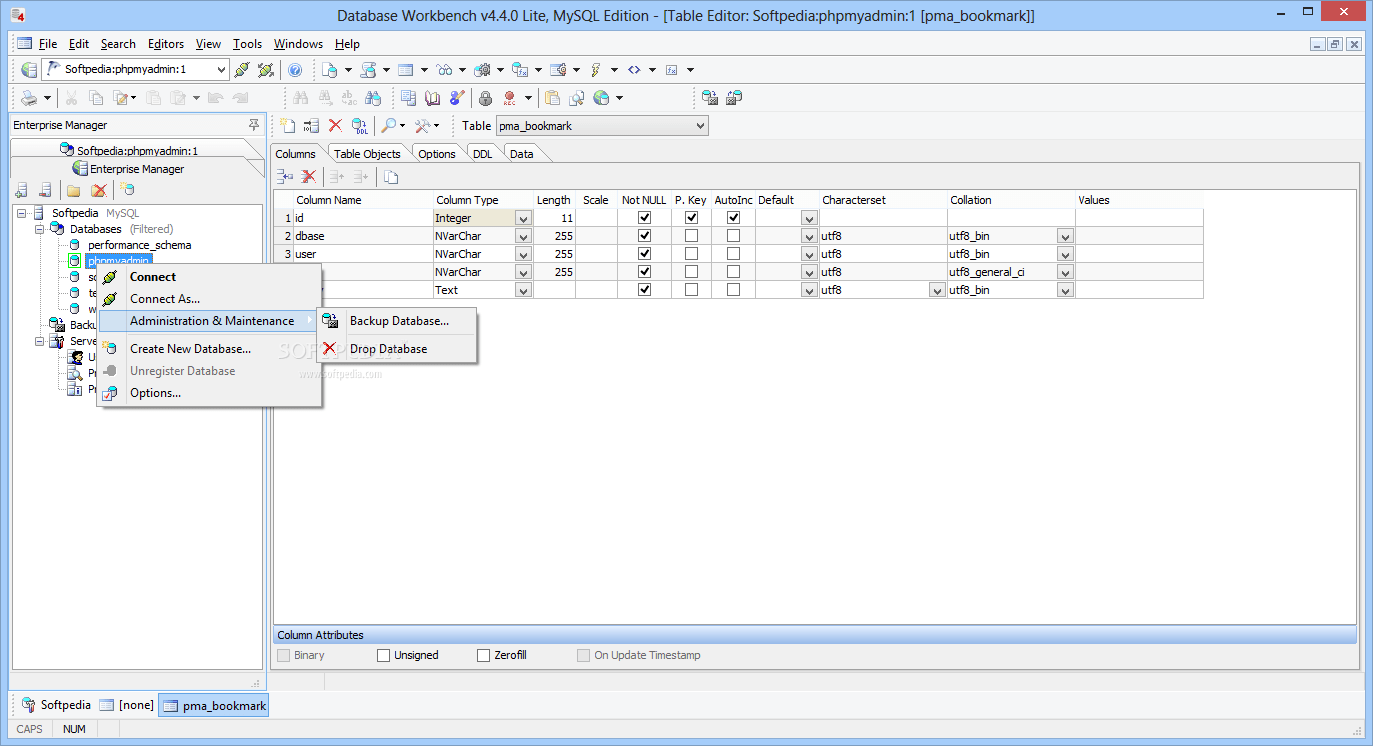1373x746 pixels.
Task: Toggle P. Key checkbox for user column
Action: [x=691, y=254]
